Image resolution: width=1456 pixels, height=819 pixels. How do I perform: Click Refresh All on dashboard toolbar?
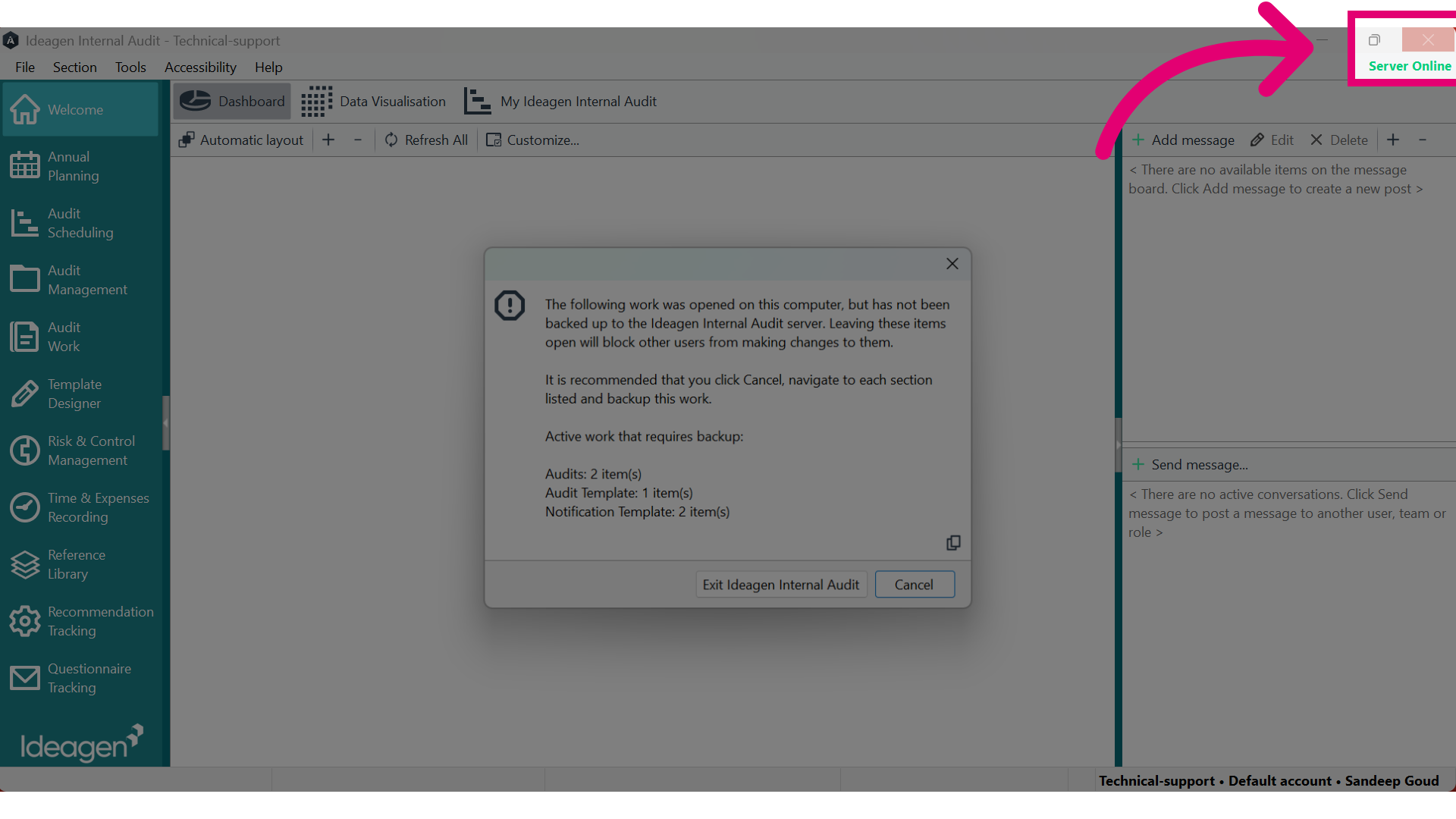pyautogui.click(x=426, y=140)
